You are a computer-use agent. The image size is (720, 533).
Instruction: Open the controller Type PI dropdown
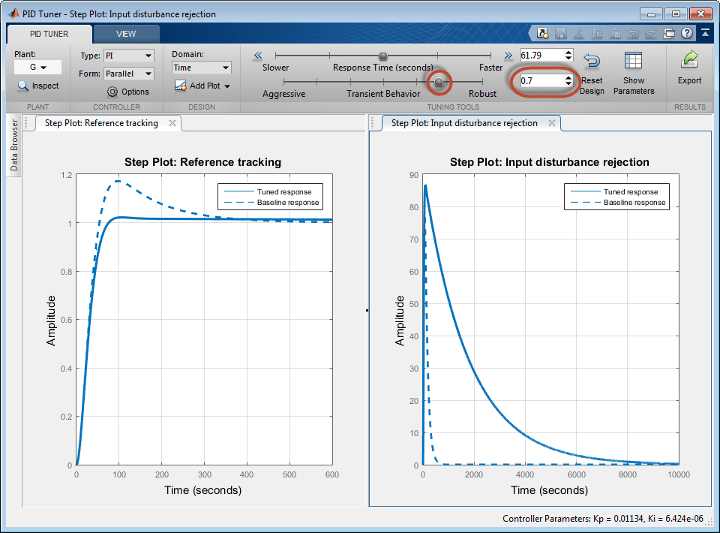(x=129, y=56)
